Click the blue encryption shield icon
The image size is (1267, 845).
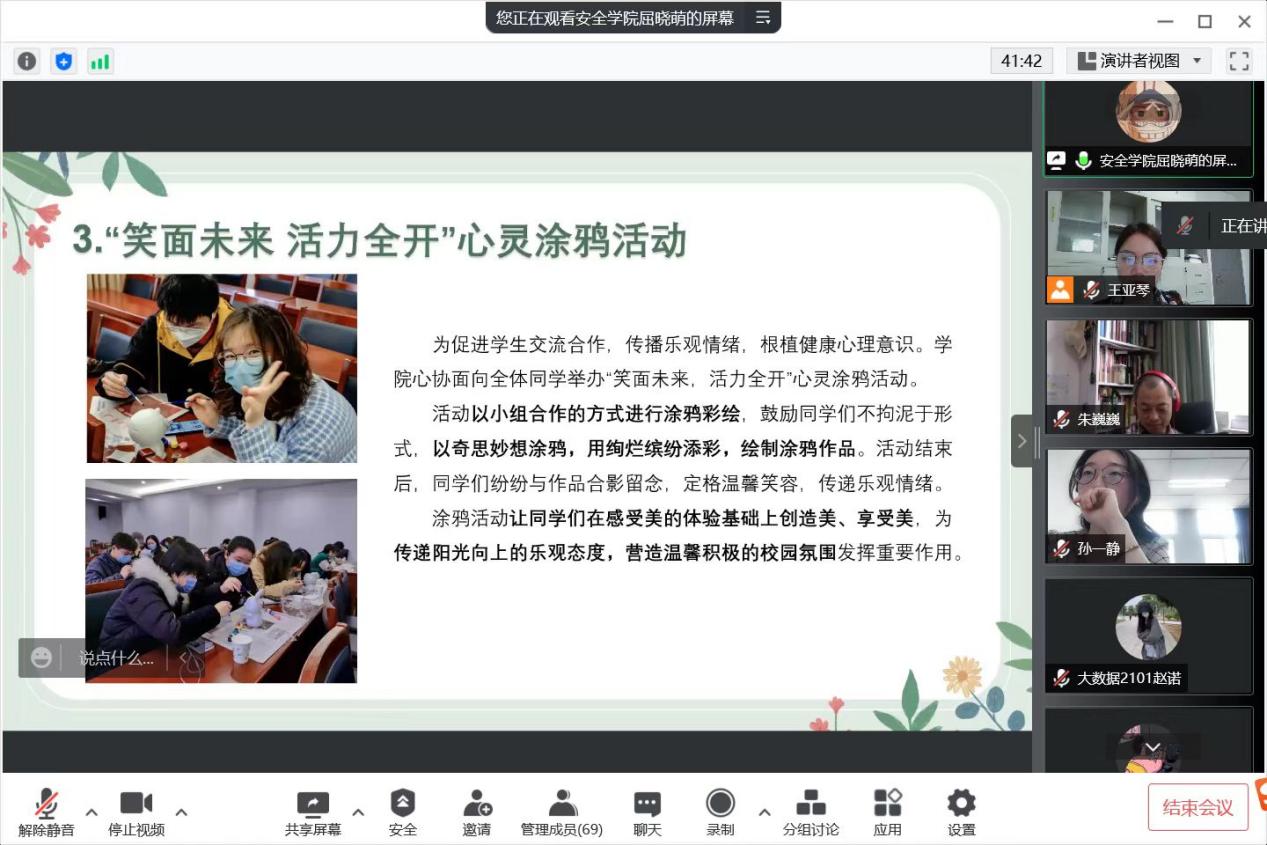[64, 61]
